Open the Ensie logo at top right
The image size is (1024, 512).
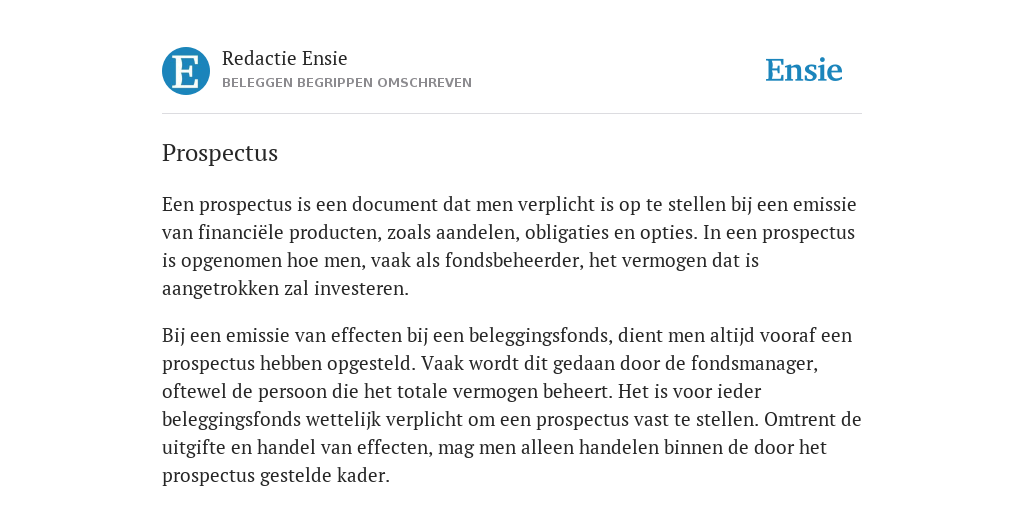pos(804,70)
